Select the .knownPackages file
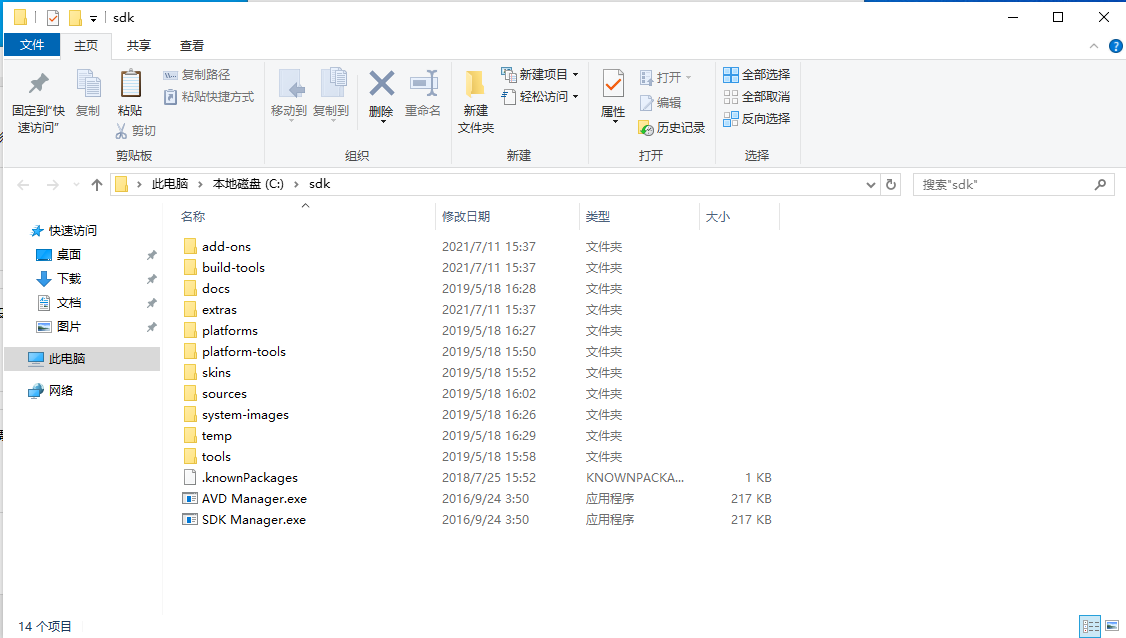The height and width of the screenshot is (638, 1126). click(x=249, y=478)
